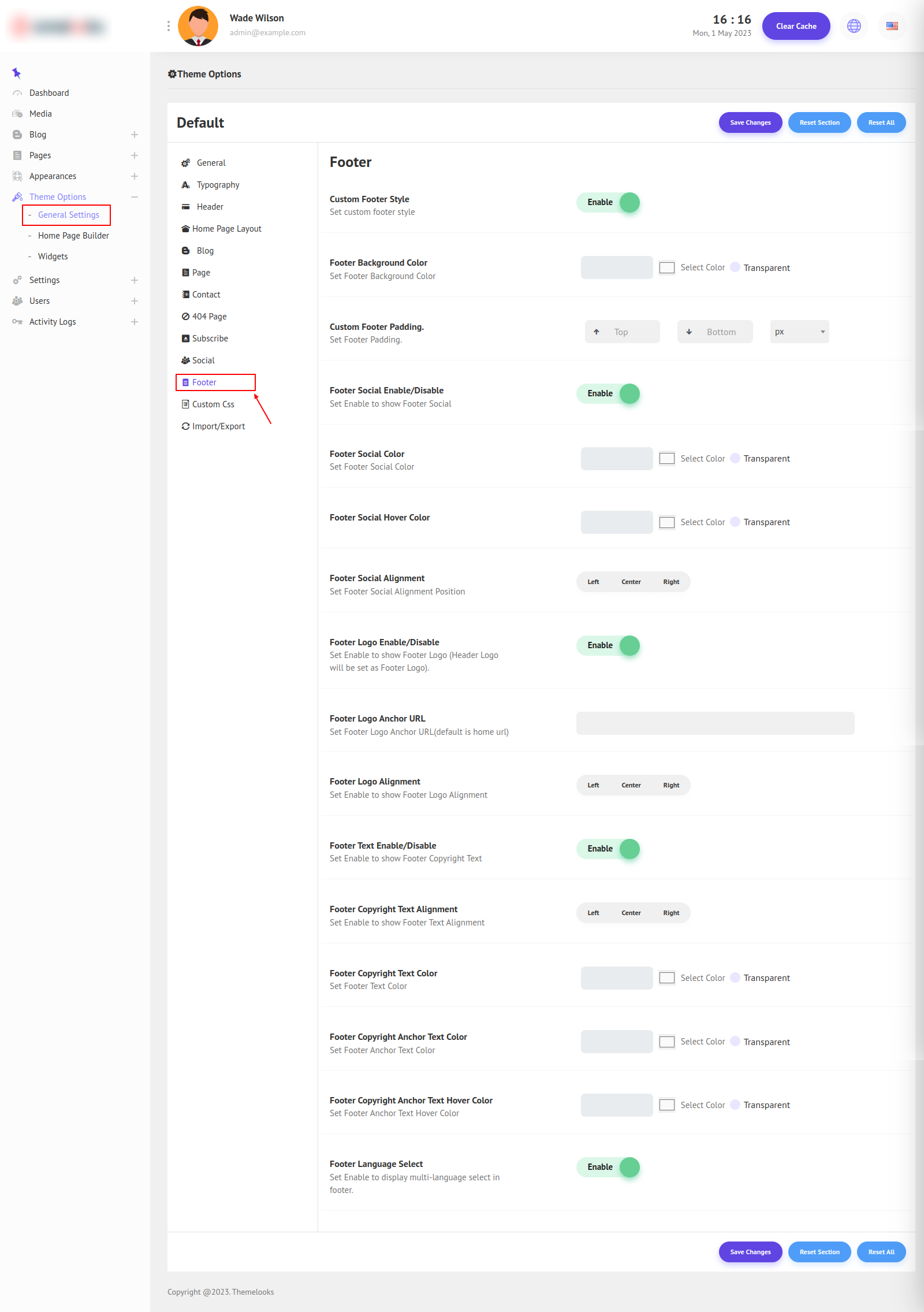Open the px unit dropdown for padding
This screenshot has height=1312, width=924.
[x=799, y=332]
